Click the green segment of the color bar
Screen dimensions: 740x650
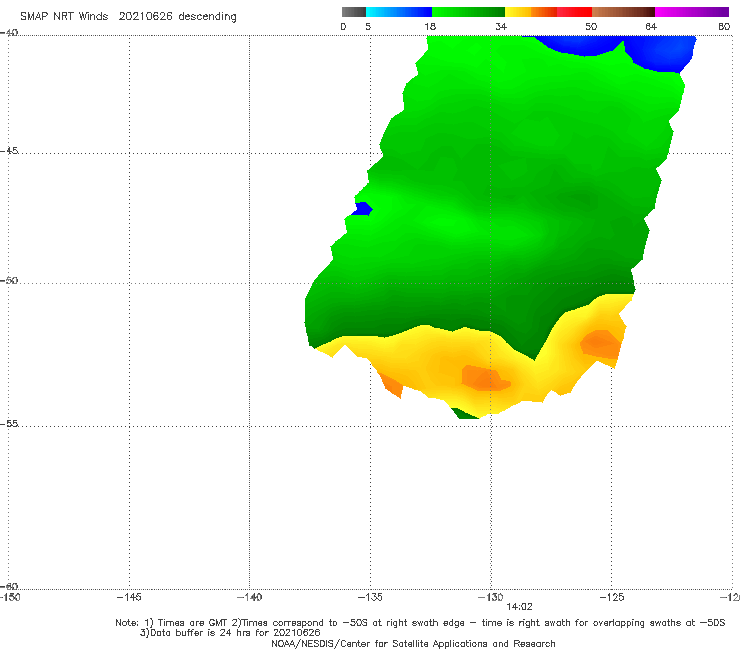tap(468, 12)
